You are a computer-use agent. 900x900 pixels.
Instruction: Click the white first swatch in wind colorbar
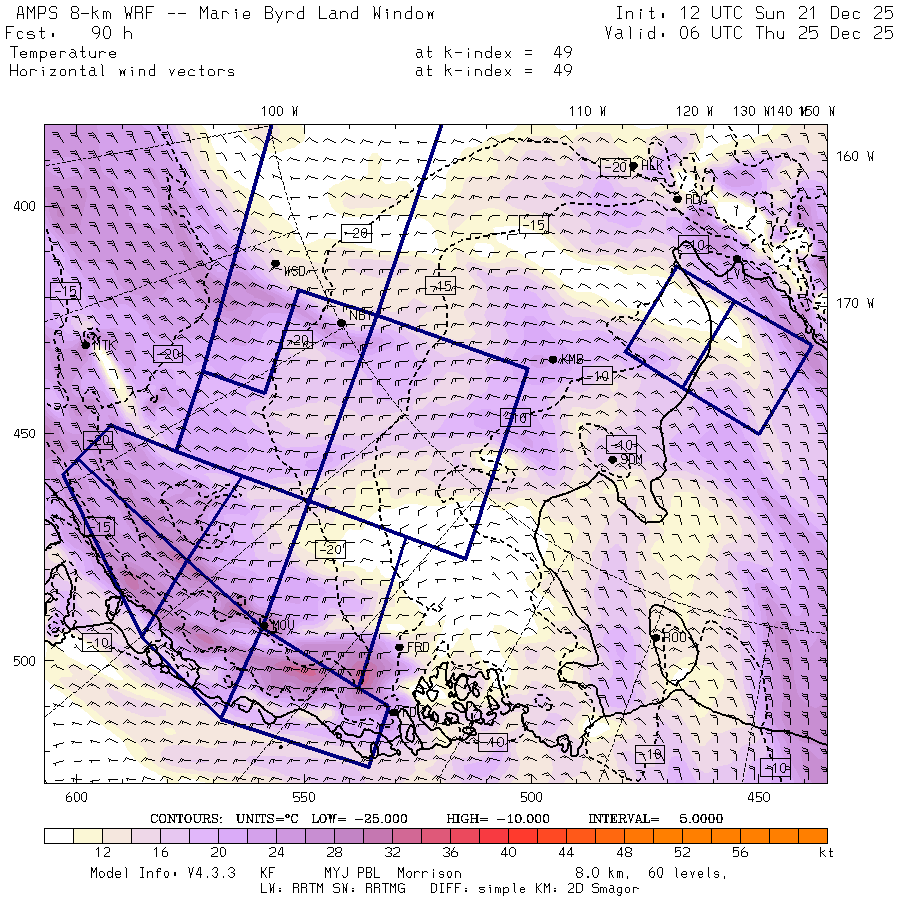coord(59,836)
